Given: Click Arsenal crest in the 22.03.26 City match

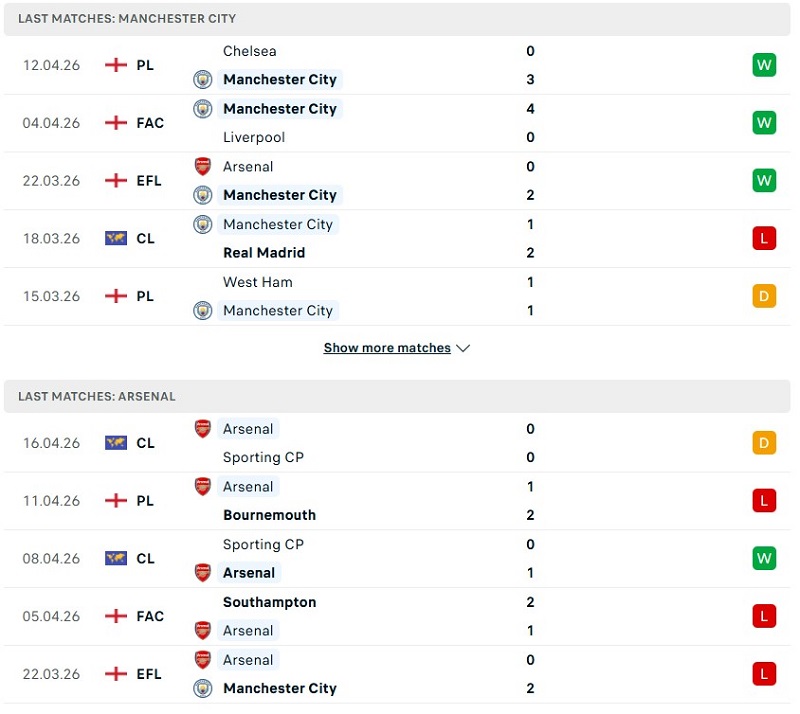Looking at the screenshot, I should [x=203, y=166].
